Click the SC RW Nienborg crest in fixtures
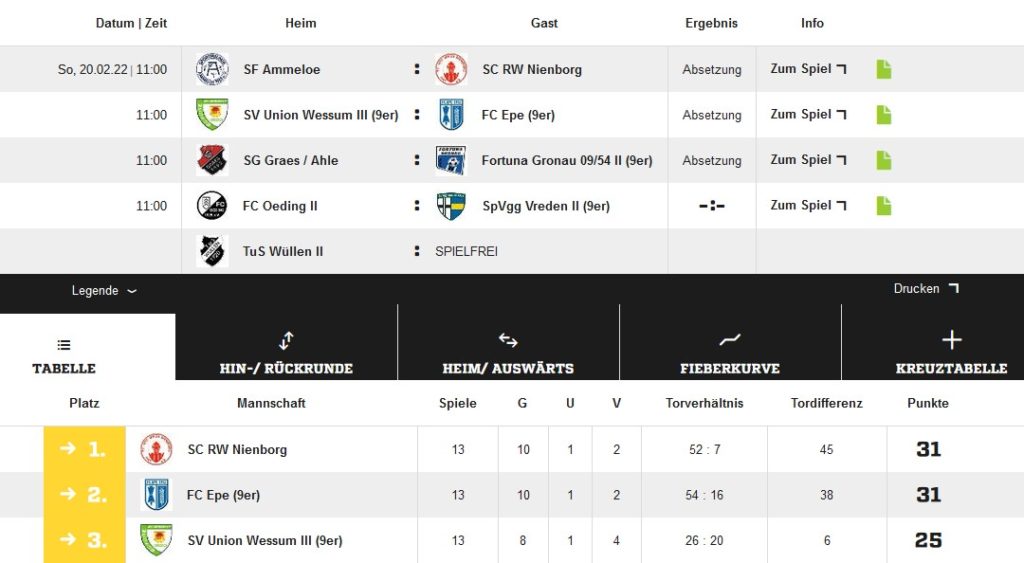Viewport: 1024px width, 563px height. point(451,69)
